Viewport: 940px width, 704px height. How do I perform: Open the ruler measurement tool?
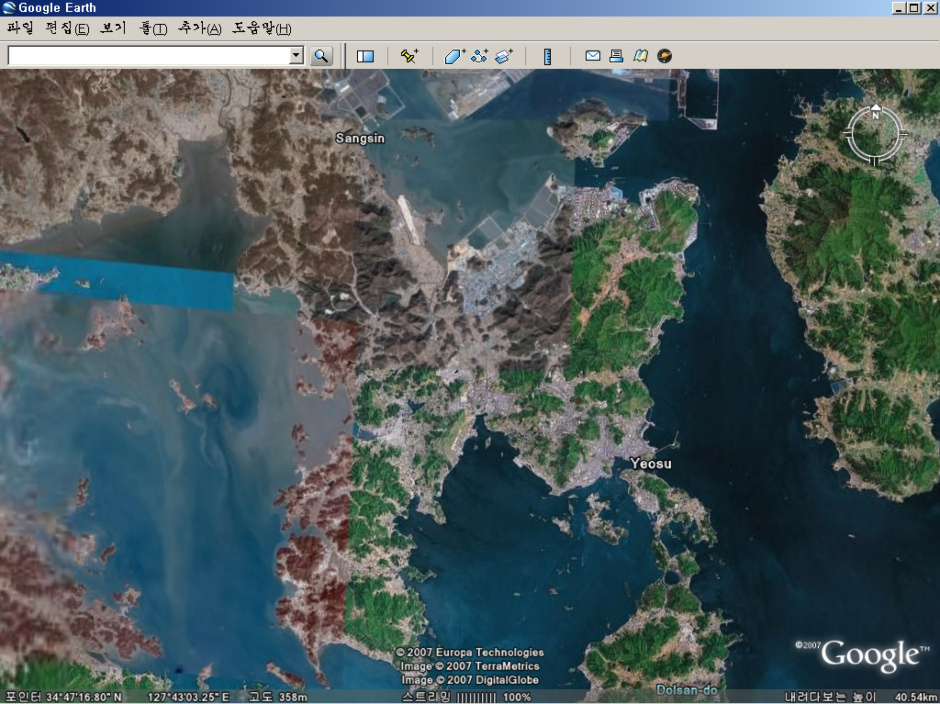(x=547, y=56)
